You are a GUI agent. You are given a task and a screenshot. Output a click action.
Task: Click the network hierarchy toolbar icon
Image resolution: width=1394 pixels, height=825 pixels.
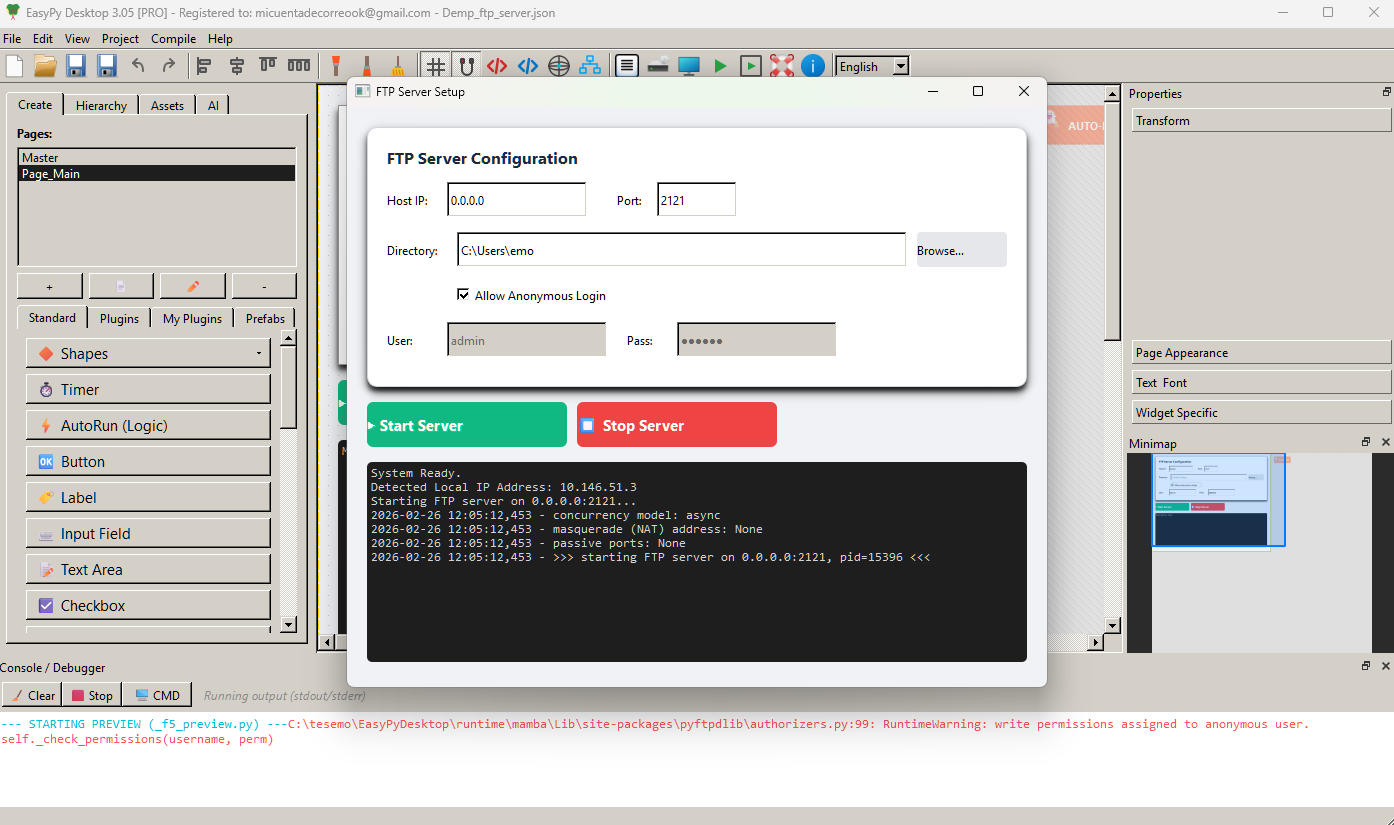point(591,66)
